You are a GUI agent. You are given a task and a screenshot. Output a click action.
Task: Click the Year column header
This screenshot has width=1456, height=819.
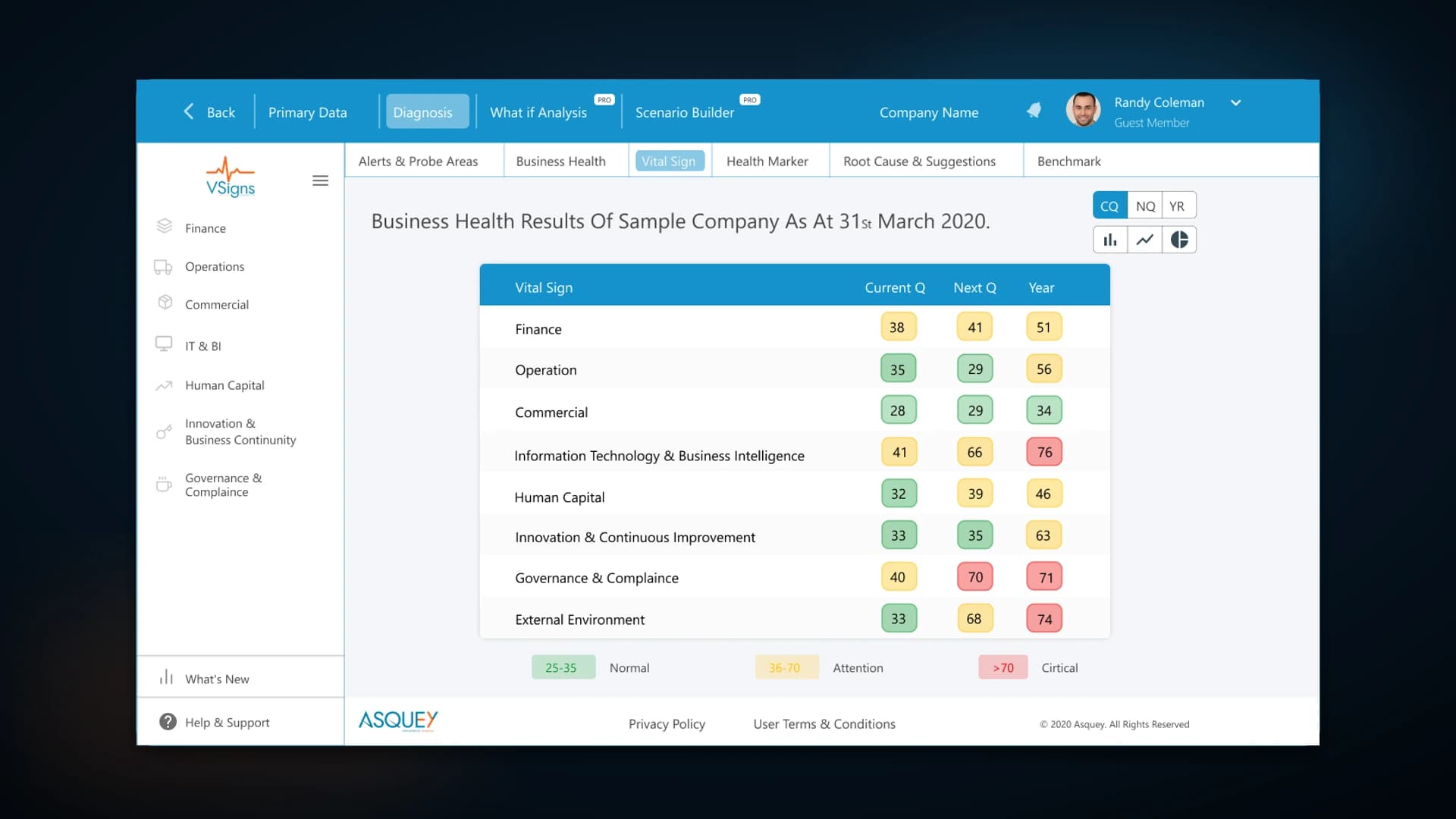point(1041,287)
